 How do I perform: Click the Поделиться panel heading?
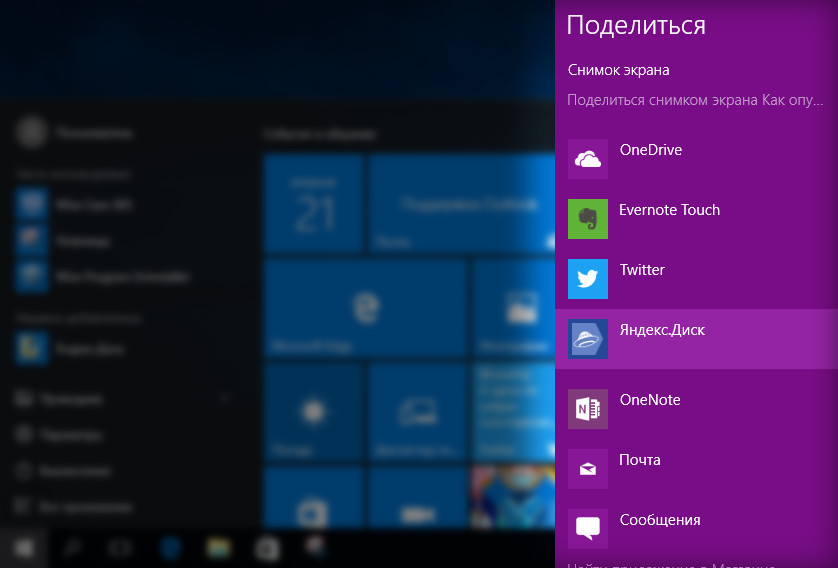(x=636, y=25)
